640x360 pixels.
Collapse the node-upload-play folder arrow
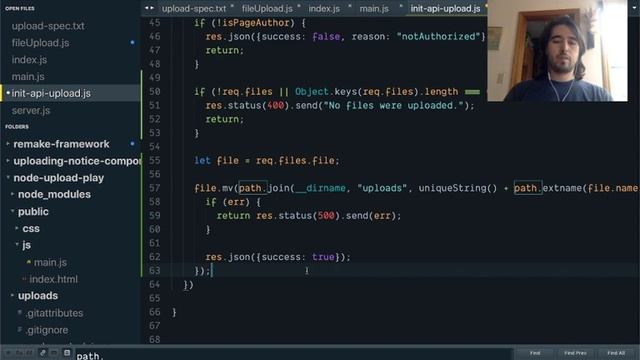[x=8, y=178]
